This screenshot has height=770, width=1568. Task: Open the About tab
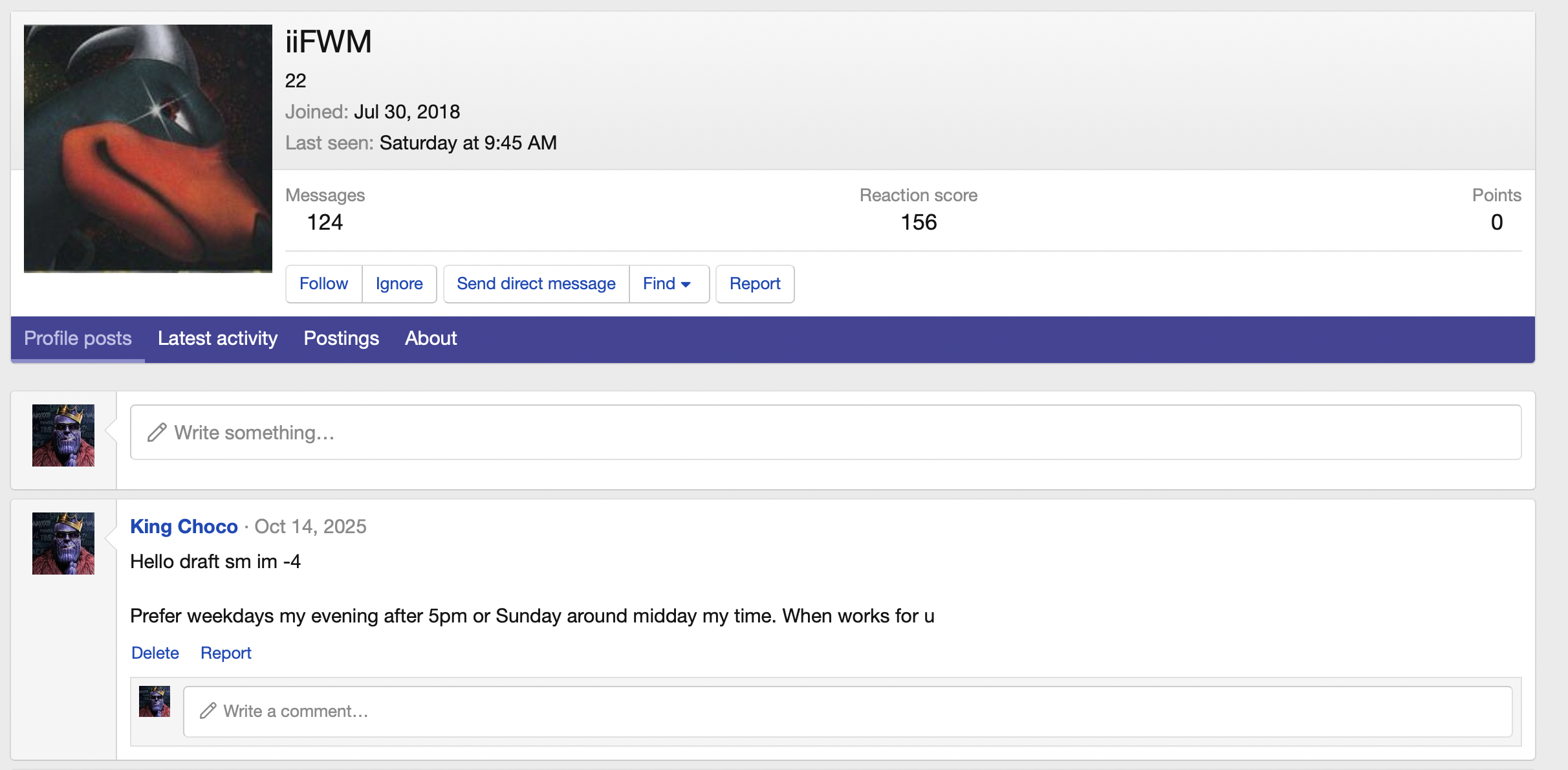click(431, 338)
